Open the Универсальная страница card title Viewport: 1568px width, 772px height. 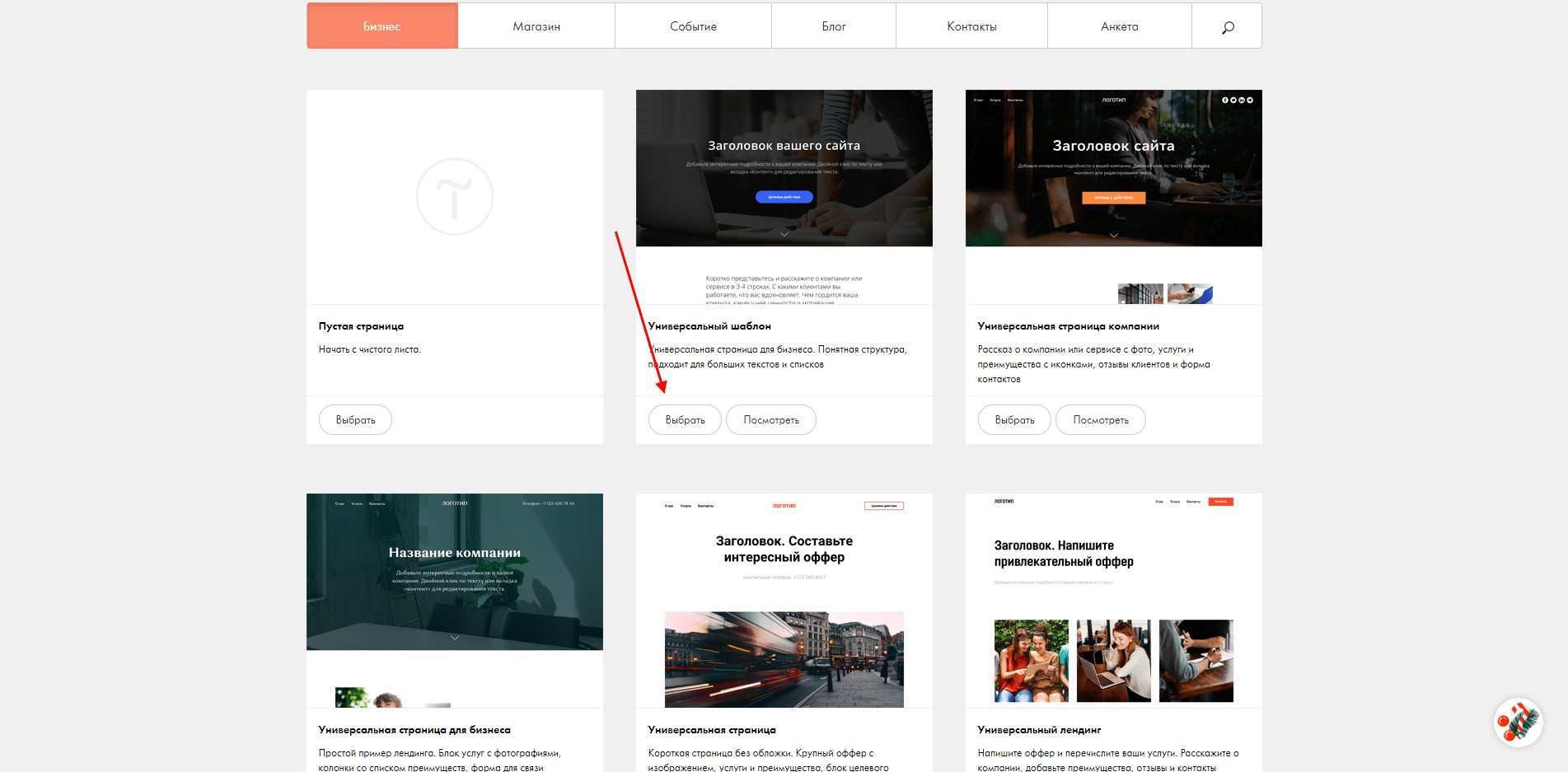pyautogui.click(x=712, y=730)
